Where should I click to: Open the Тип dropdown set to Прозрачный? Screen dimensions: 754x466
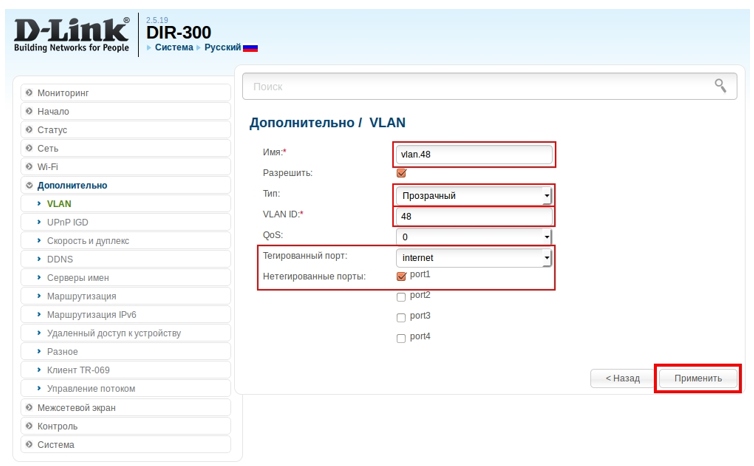474,196
